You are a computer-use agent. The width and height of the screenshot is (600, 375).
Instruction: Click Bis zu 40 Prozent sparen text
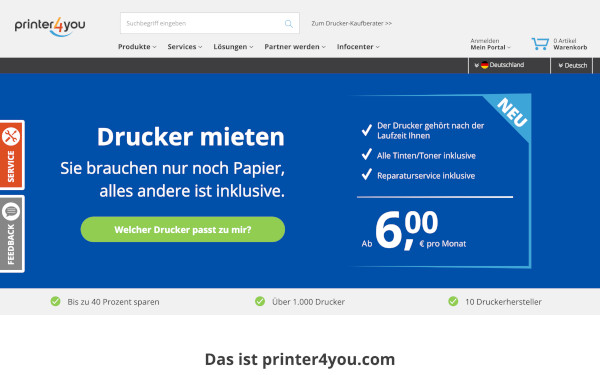pos(113,302)
